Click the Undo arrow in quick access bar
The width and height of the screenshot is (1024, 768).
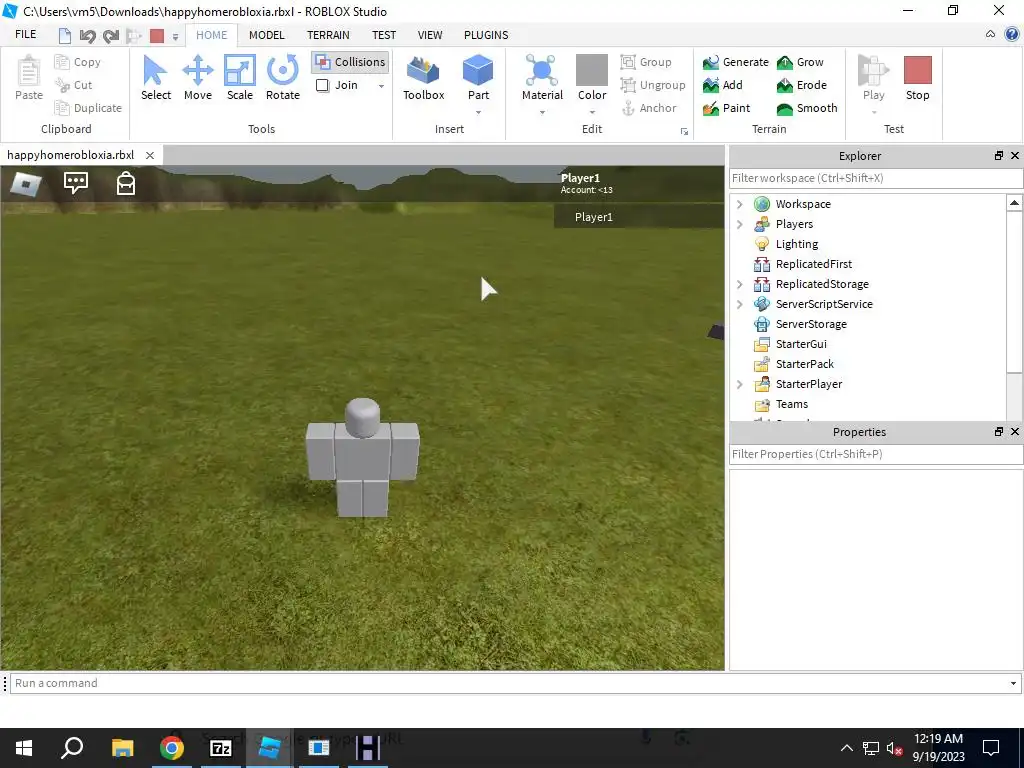click(88, 36)
